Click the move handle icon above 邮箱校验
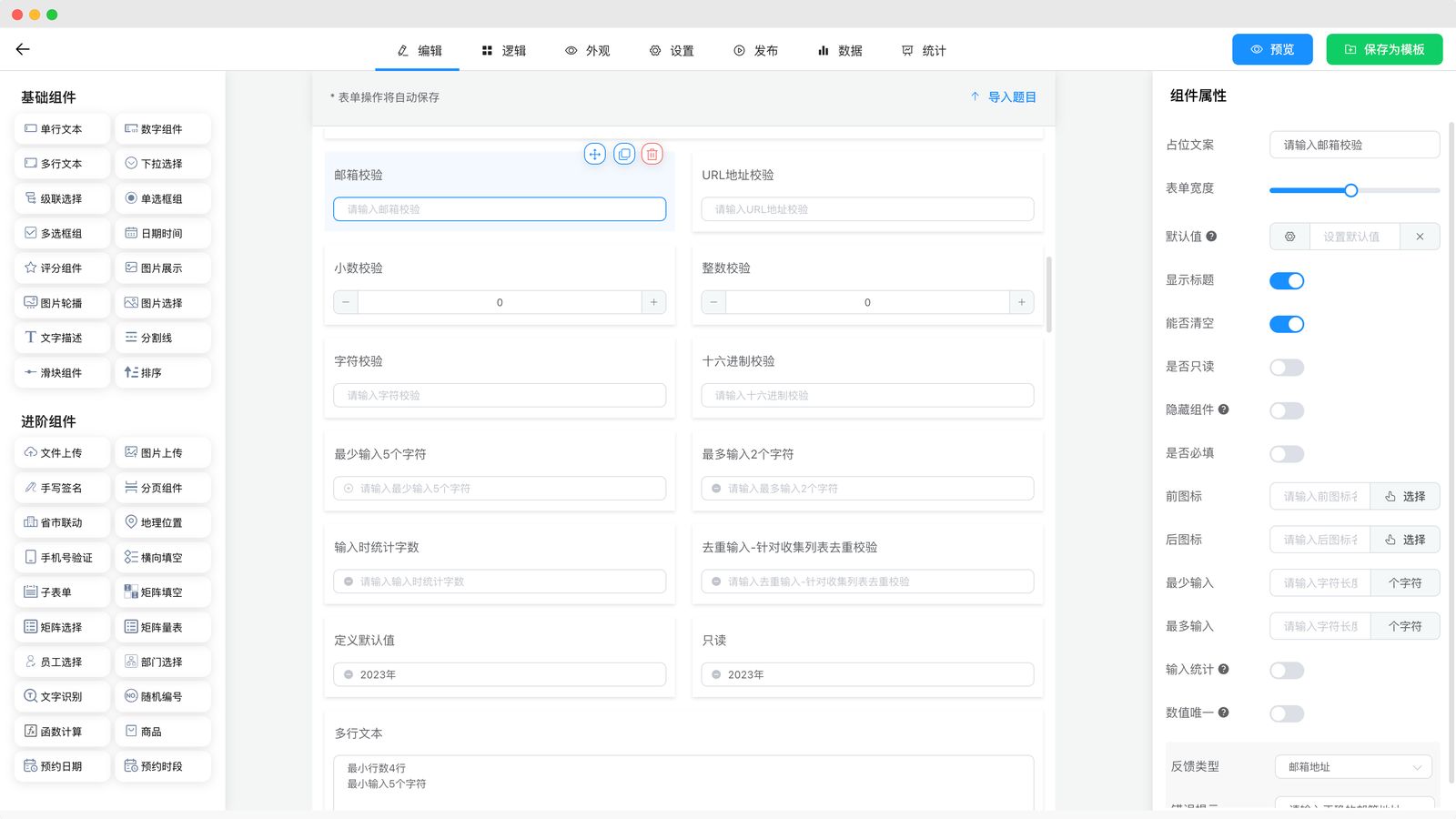This screenshot has width=1456, height=819. [x=594, y=154]
